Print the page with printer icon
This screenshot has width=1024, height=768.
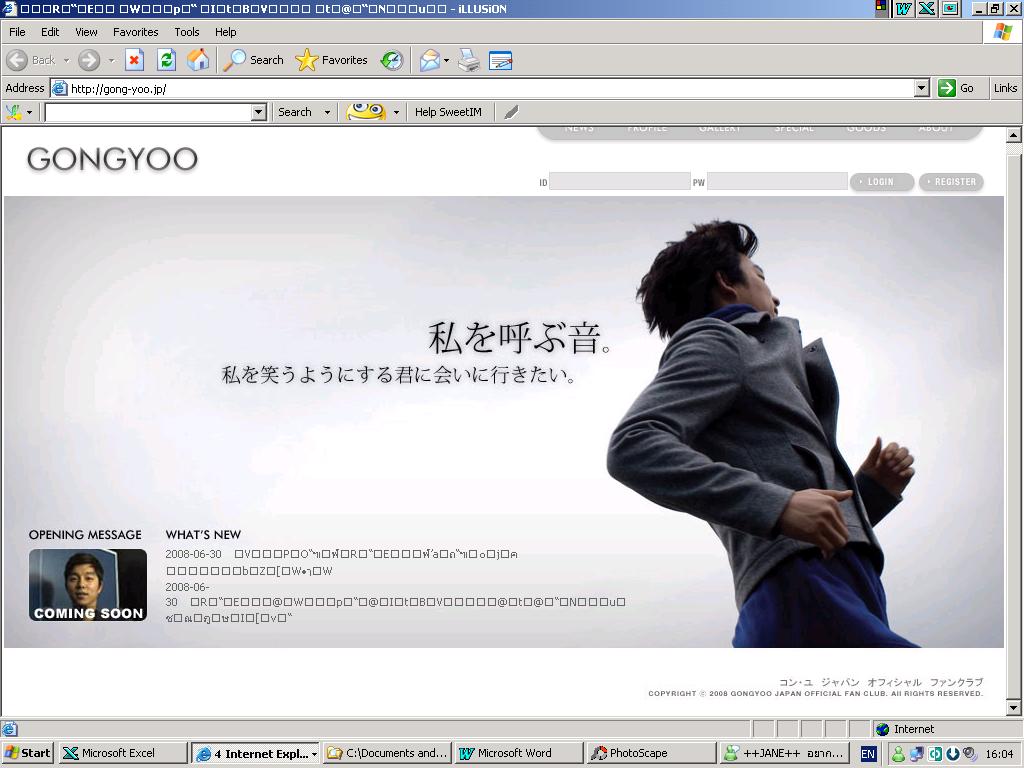[469, 60]
